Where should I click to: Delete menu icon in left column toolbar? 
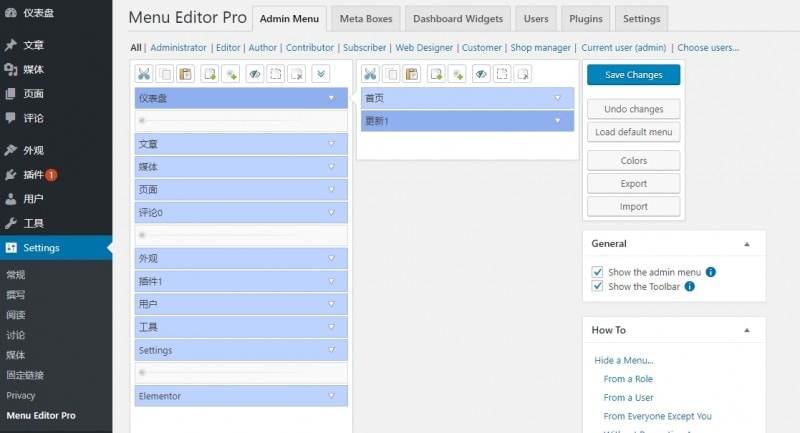pos(297,74)
